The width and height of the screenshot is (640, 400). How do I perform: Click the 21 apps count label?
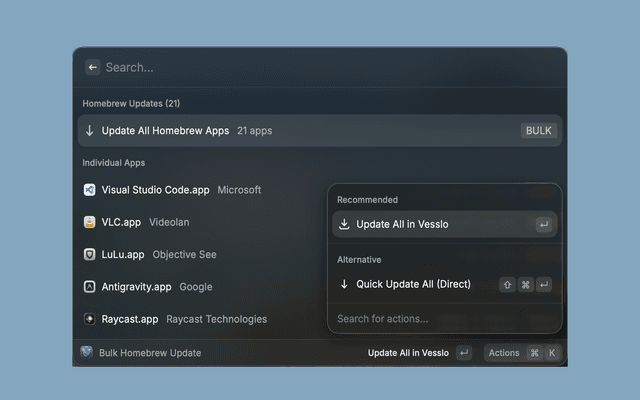tap(255, 131)
